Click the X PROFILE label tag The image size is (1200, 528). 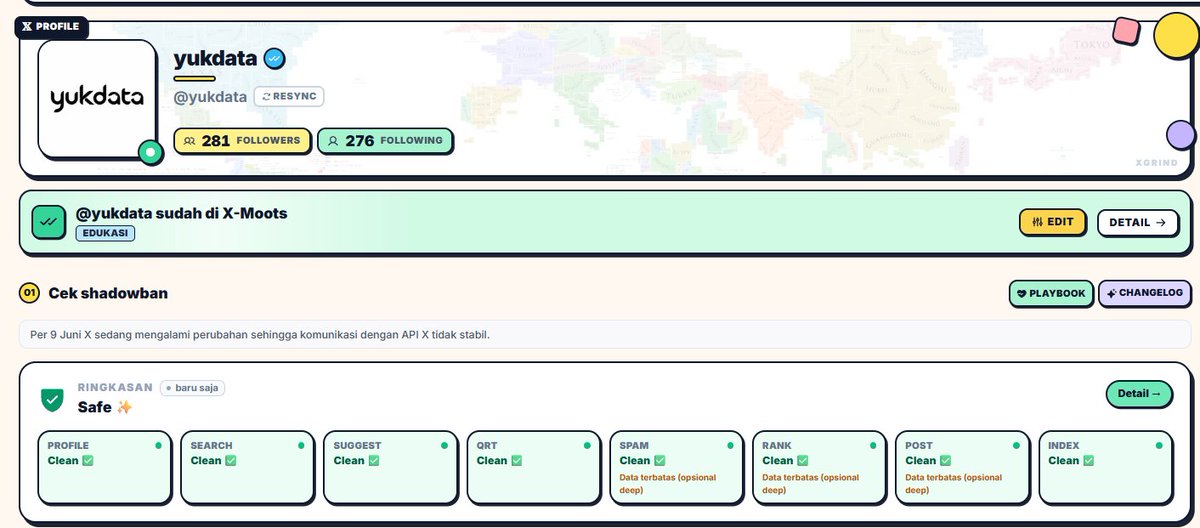(51, 26)
